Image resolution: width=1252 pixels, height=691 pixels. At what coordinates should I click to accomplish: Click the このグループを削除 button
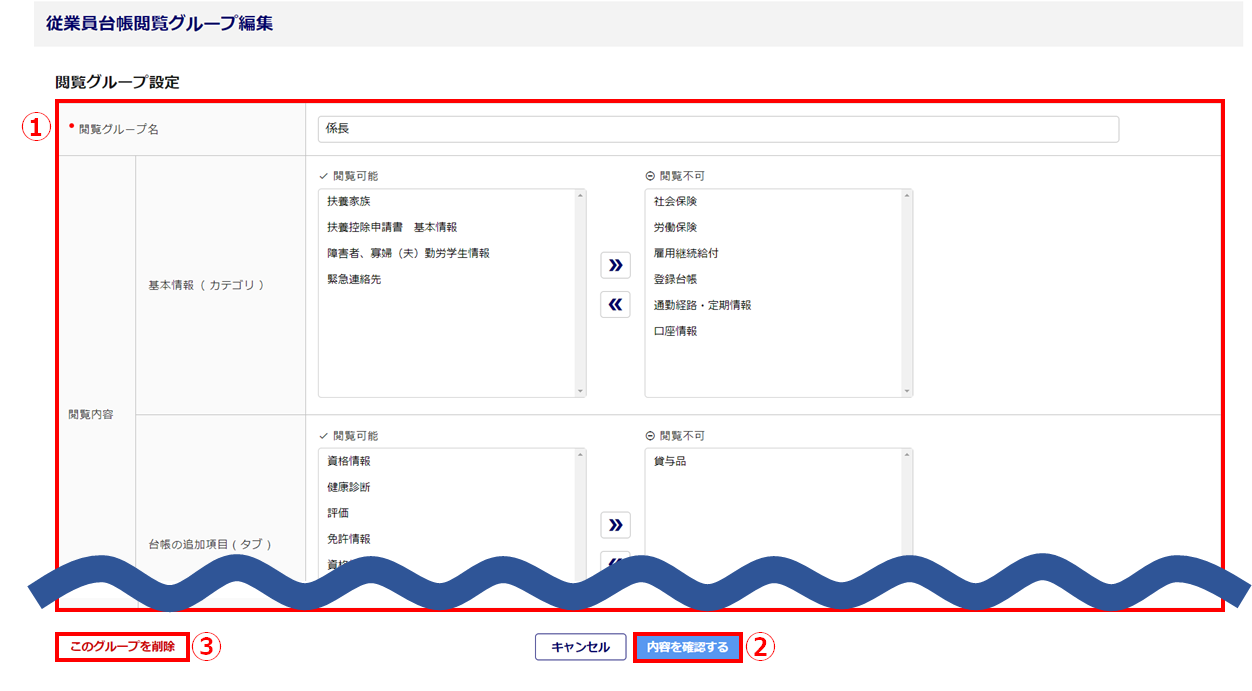tap(122, 647)
